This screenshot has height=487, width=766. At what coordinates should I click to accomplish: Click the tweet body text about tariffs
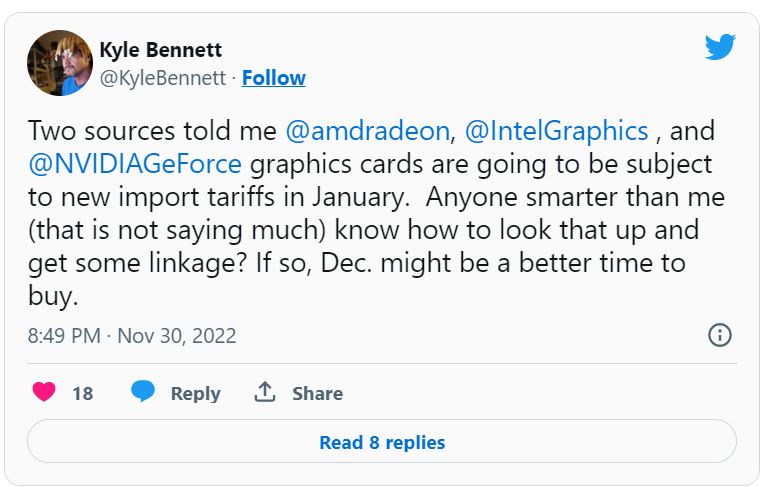(376, 213)
